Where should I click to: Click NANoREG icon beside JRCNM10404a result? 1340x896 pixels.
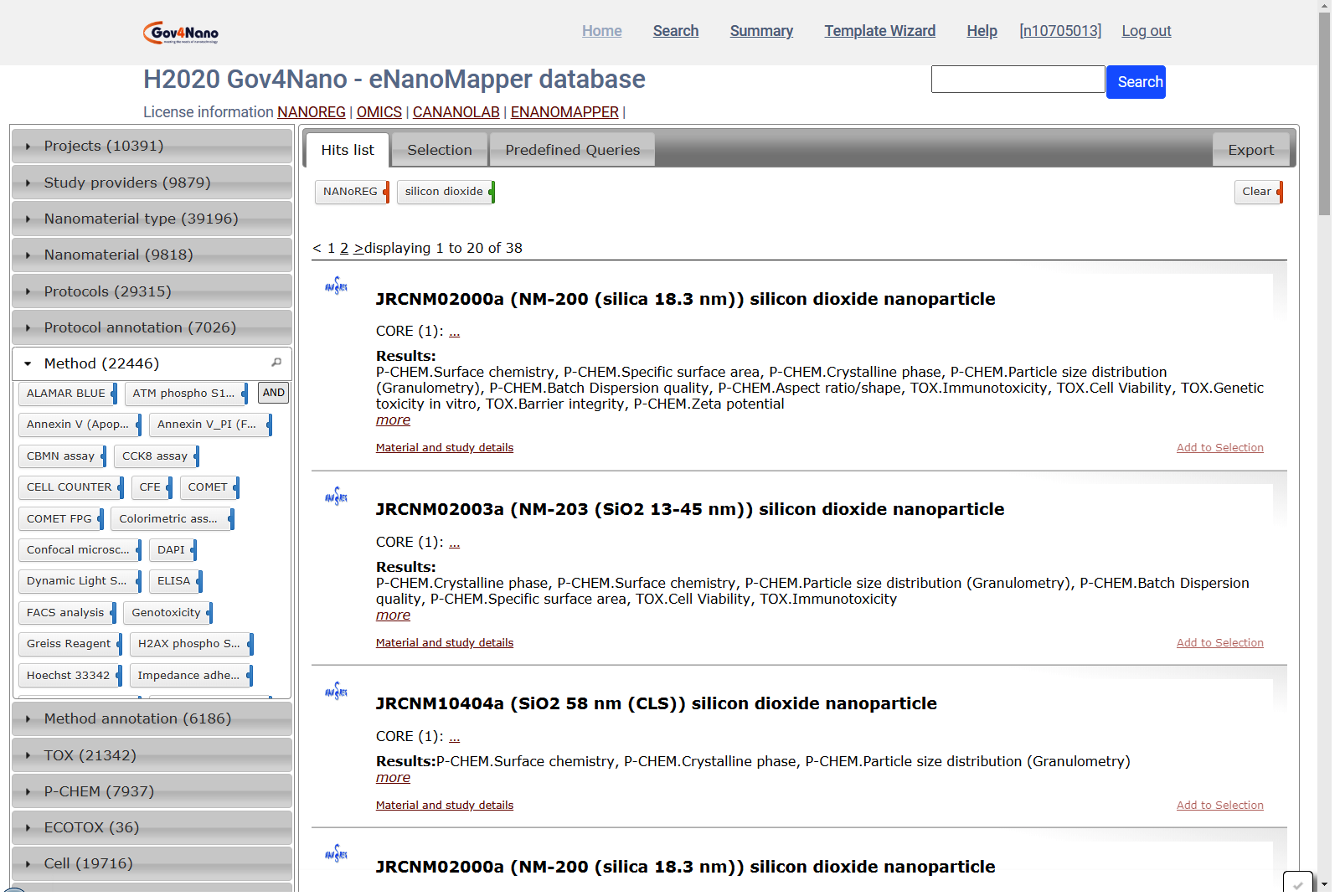(x=336, y=691)
